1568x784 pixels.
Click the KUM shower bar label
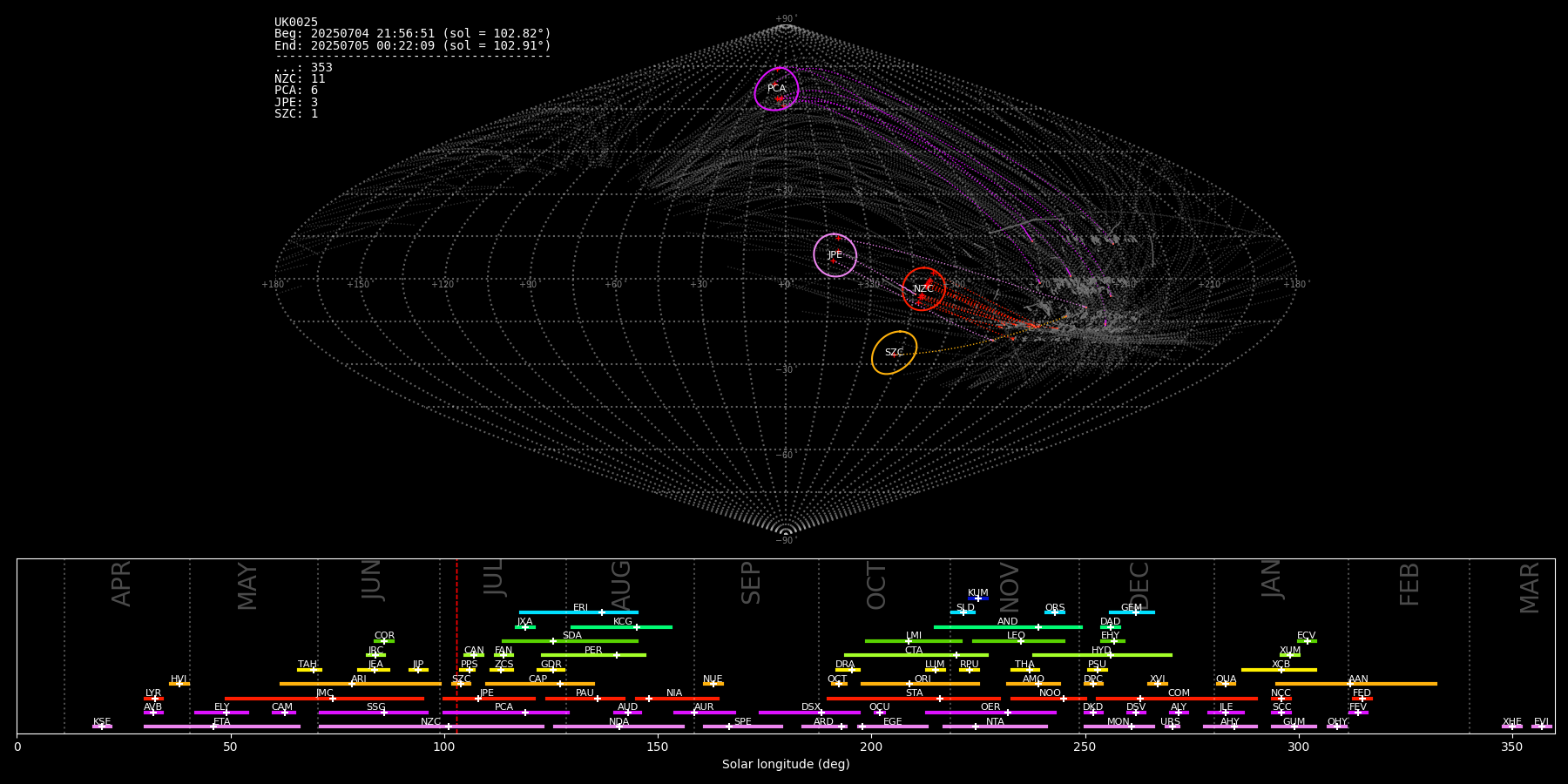click(978, 593)
